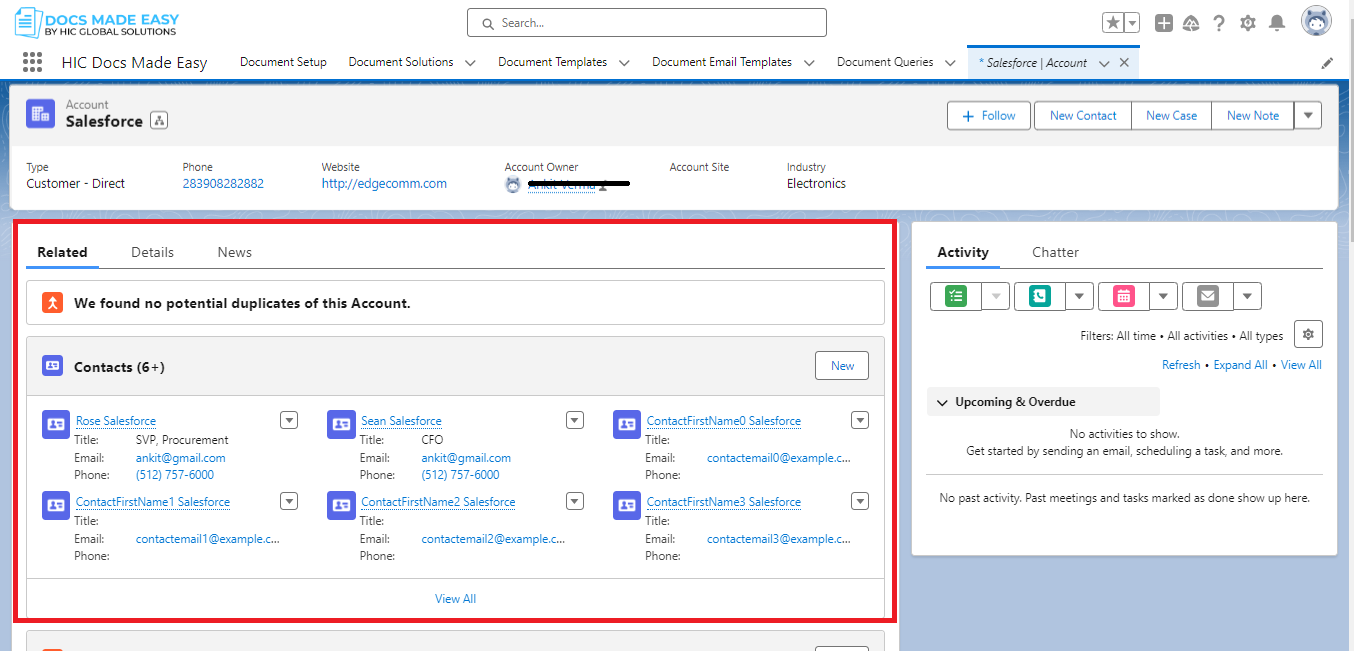
Task: Open the Trailhead guidance icon
Action: pos(1191,23)
